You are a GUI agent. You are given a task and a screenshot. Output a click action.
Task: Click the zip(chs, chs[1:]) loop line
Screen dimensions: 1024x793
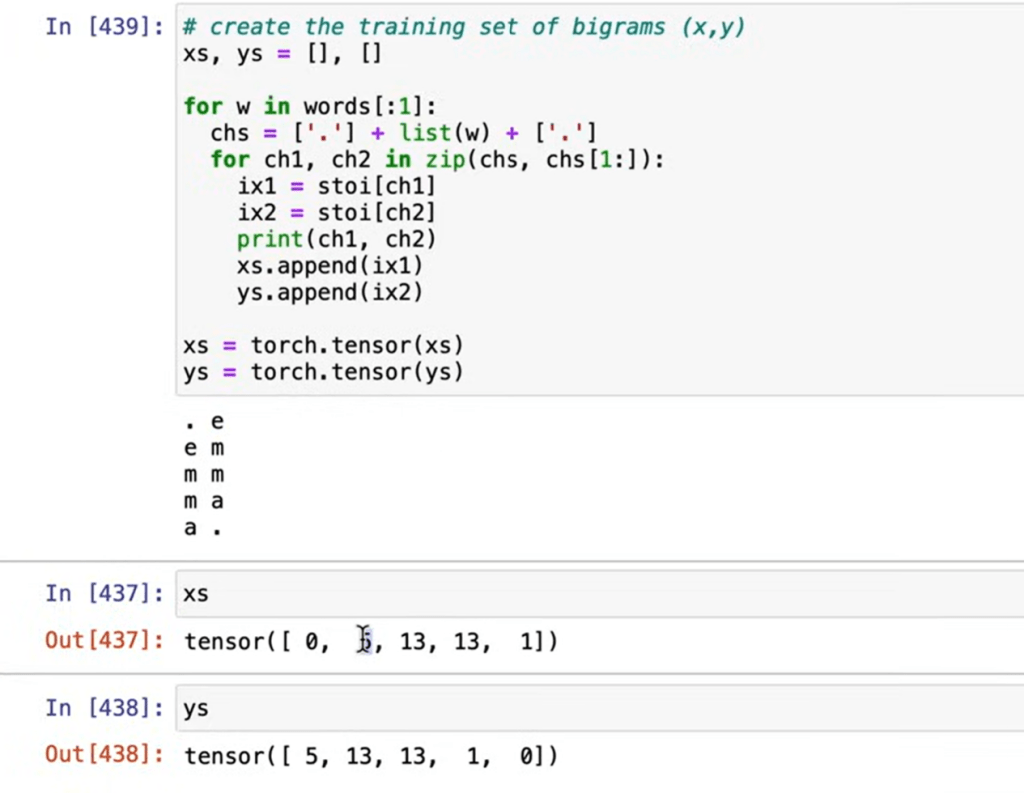(x=437, y=159)
